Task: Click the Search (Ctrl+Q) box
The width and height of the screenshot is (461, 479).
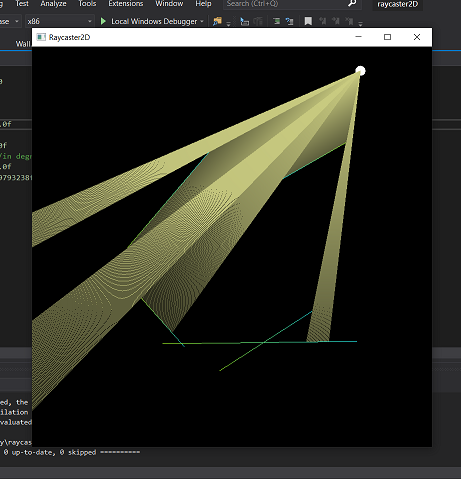Action: click(292, 4)
